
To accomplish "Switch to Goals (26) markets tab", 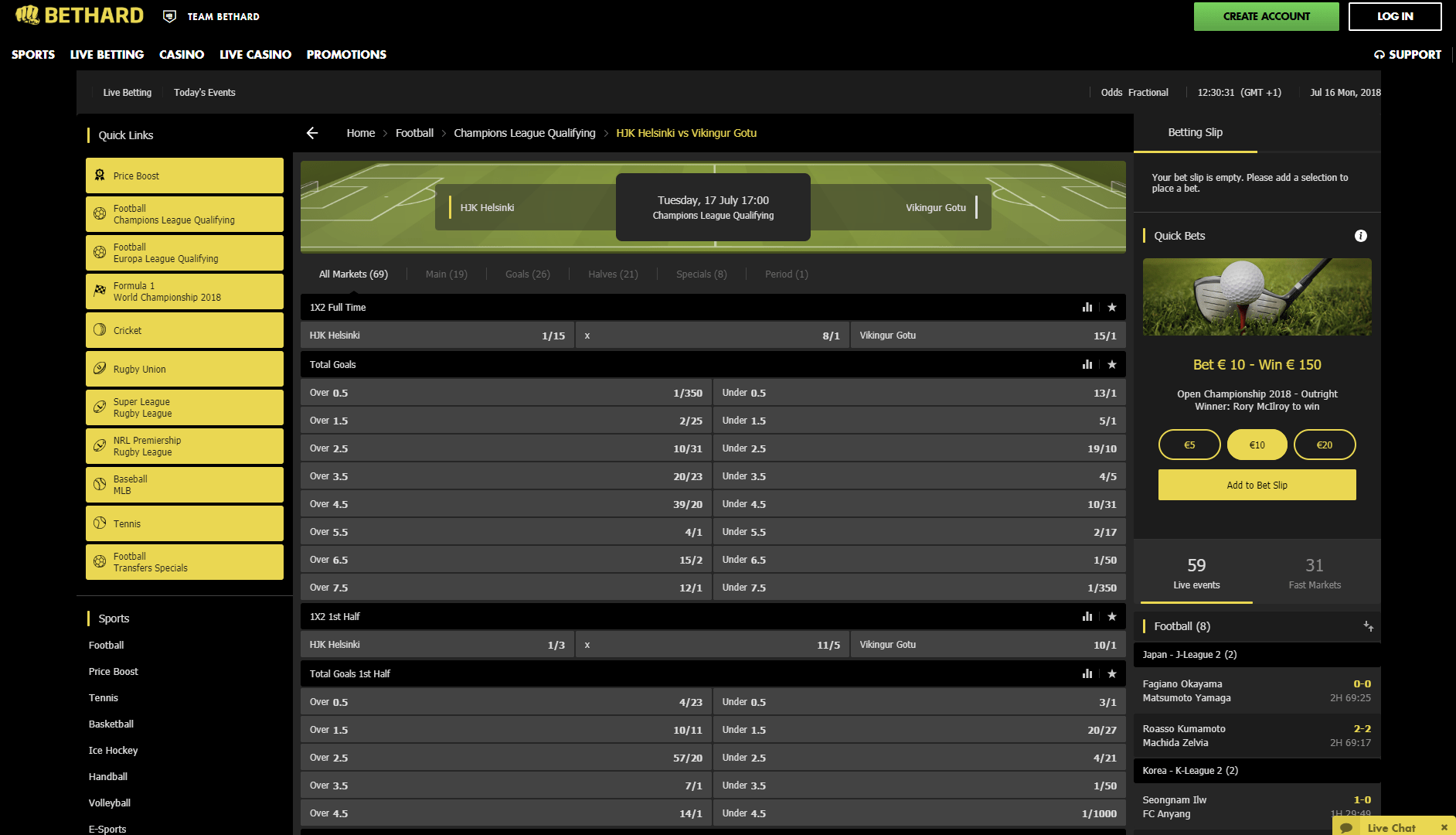I will pyautogui.click(x=528, y=274).
